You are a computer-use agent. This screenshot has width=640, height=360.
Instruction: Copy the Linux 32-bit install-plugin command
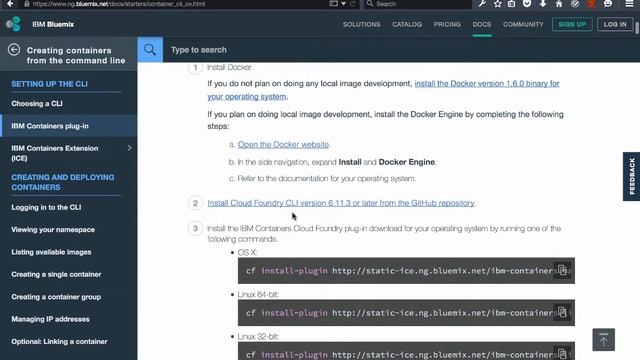[562, 353]
